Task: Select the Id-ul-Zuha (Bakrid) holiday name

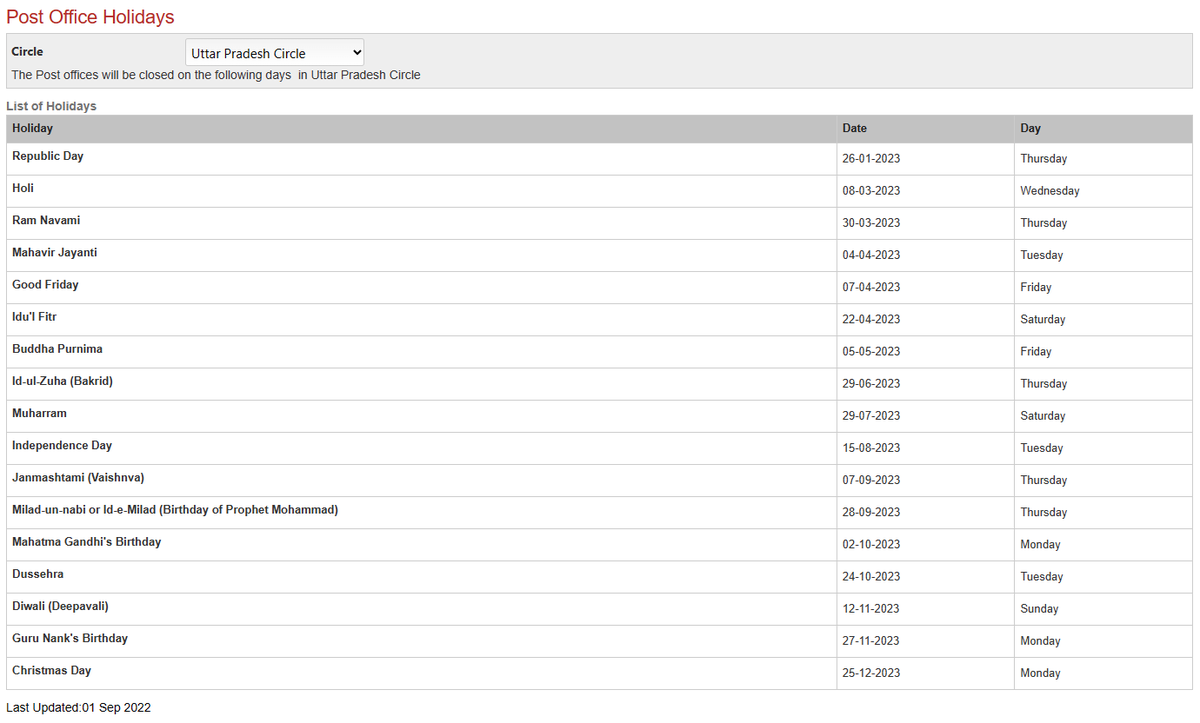Action: click(x=62, y=381)
